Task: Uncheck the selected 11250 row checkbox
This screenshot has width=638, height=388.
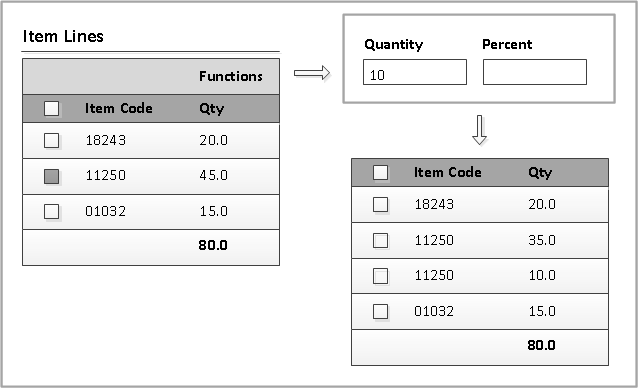Action: coord(52,177)
